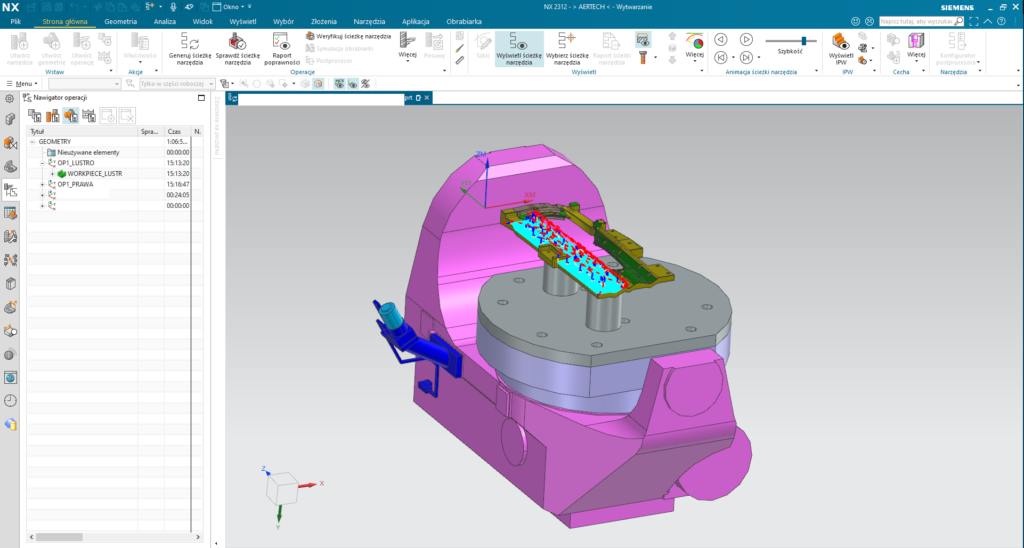Switch to the Obrabiarka ribbon tab
1024x548 pixels.
pos(464,22)
